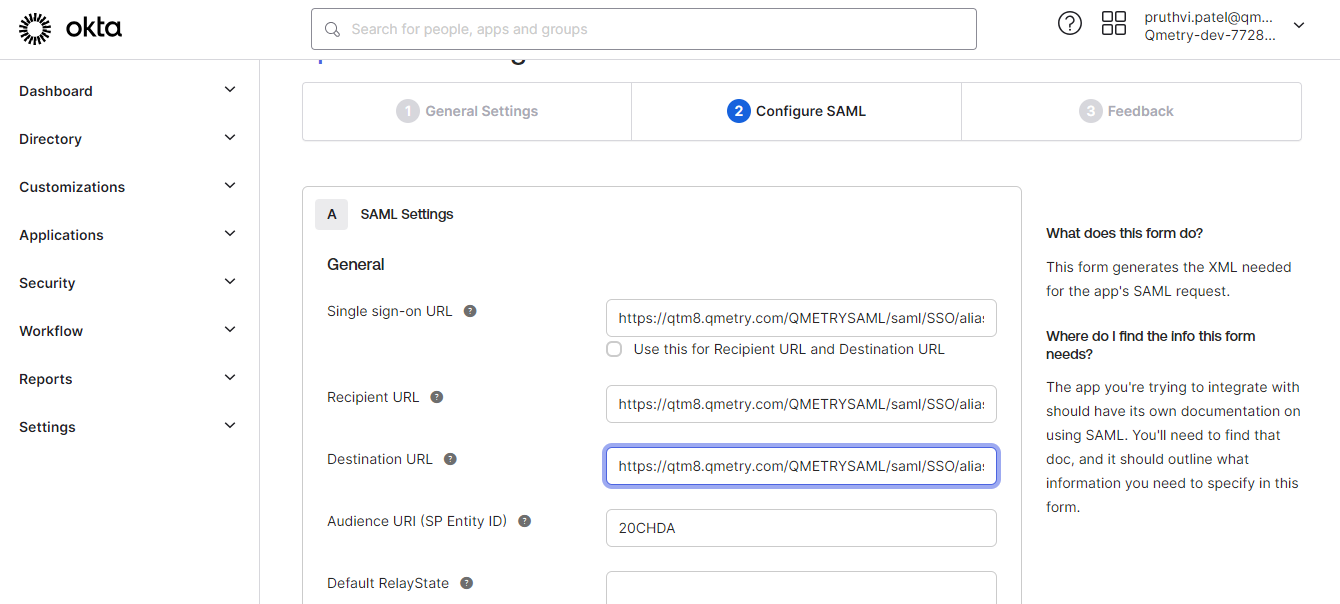This screenshot has height=604, width=1340.
Task: Click the Okta logo
Action: 70,29
